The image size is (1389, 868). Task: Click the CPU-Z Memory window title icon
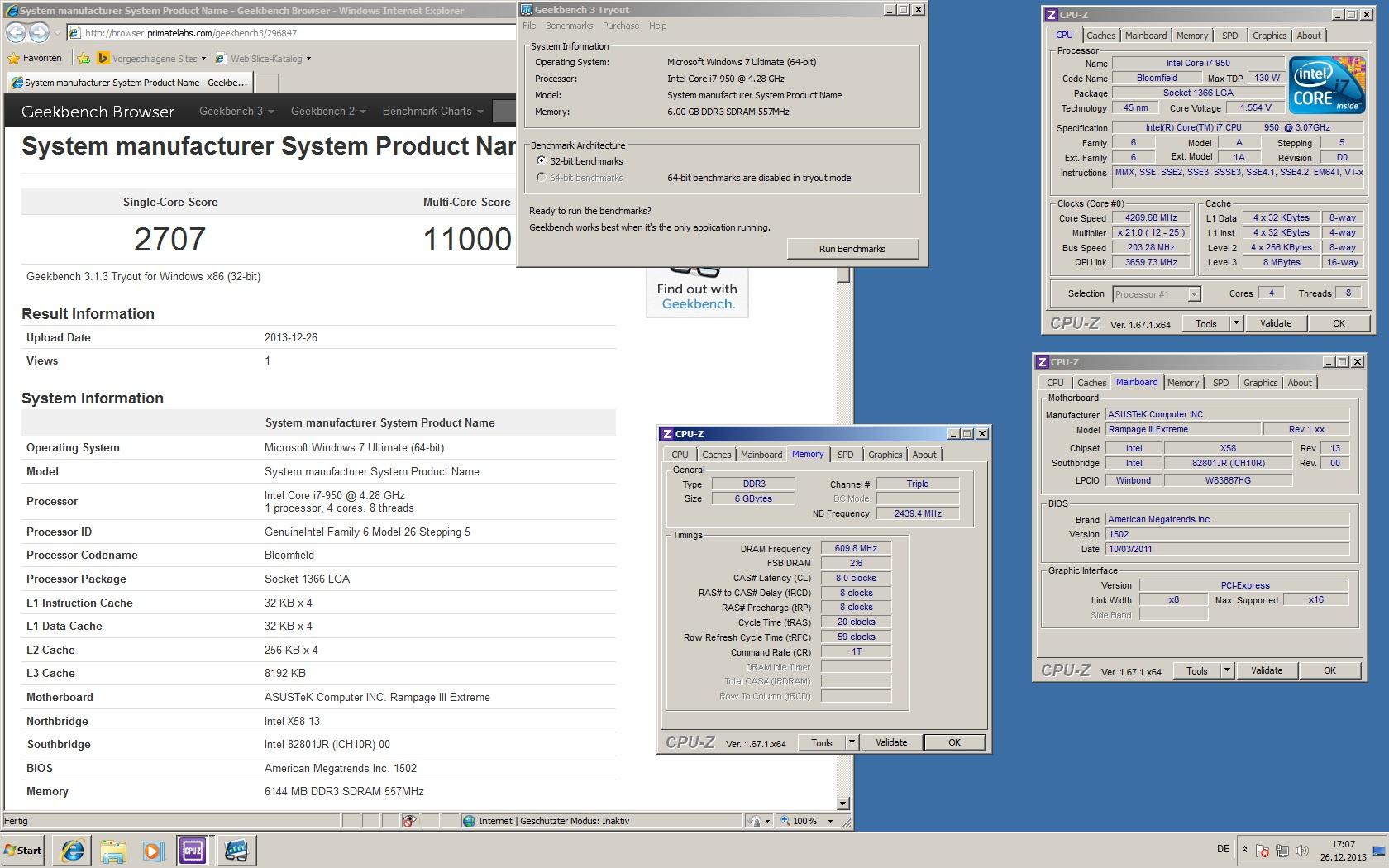666,434
